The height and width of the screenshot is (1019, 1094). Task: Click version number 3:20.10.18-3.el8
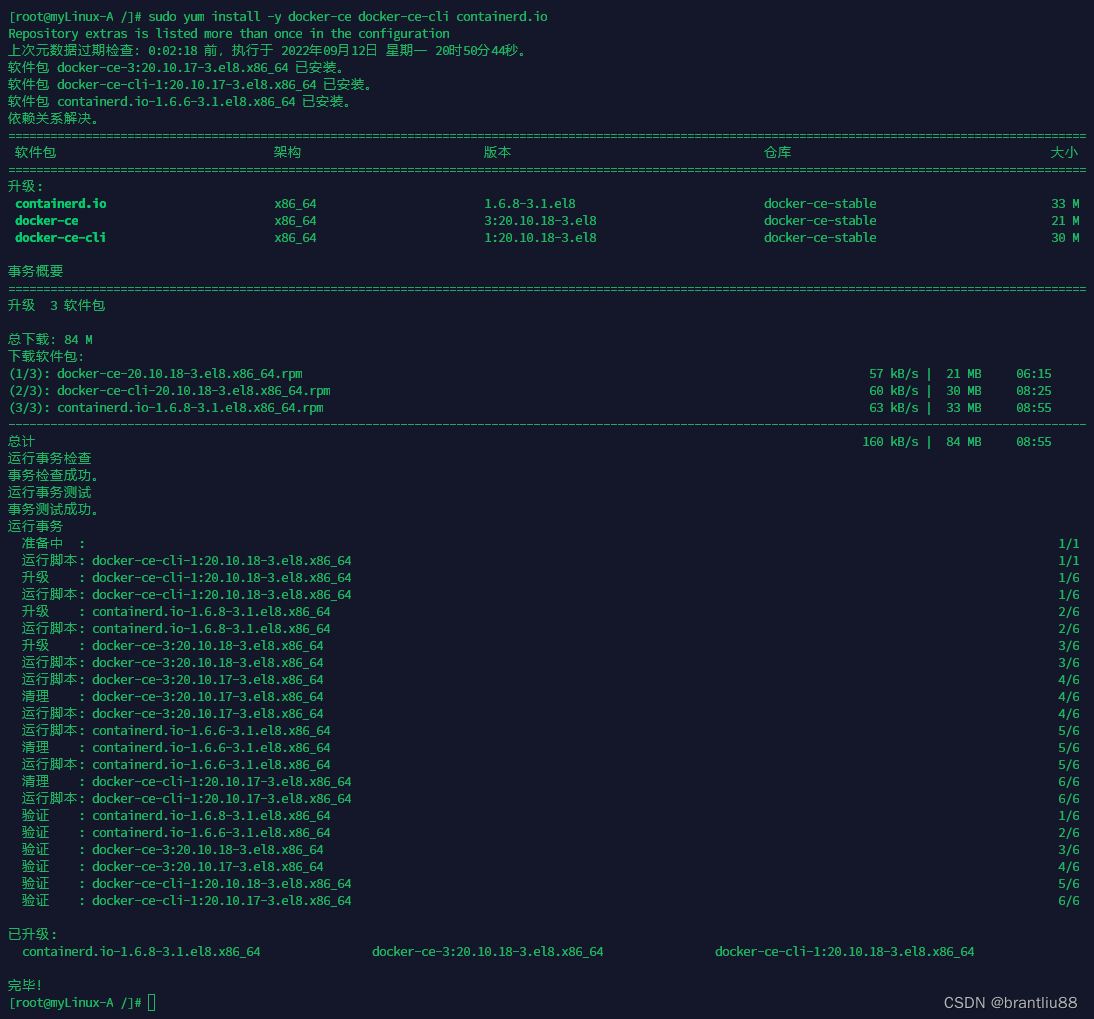point(540,220)
